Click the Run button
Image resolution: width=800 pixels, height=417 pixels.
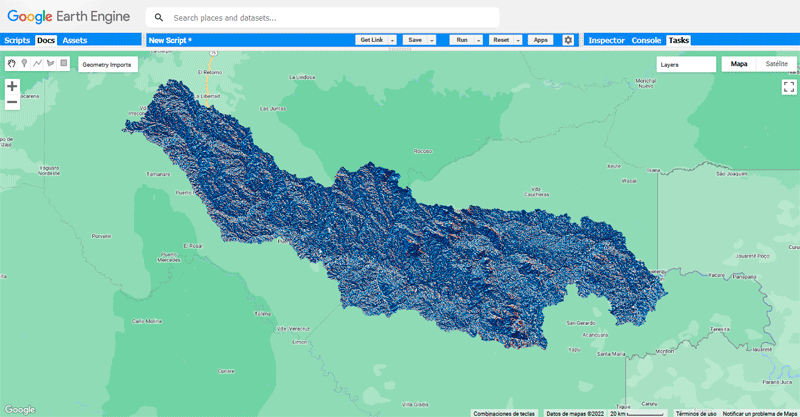coord(462,40)
